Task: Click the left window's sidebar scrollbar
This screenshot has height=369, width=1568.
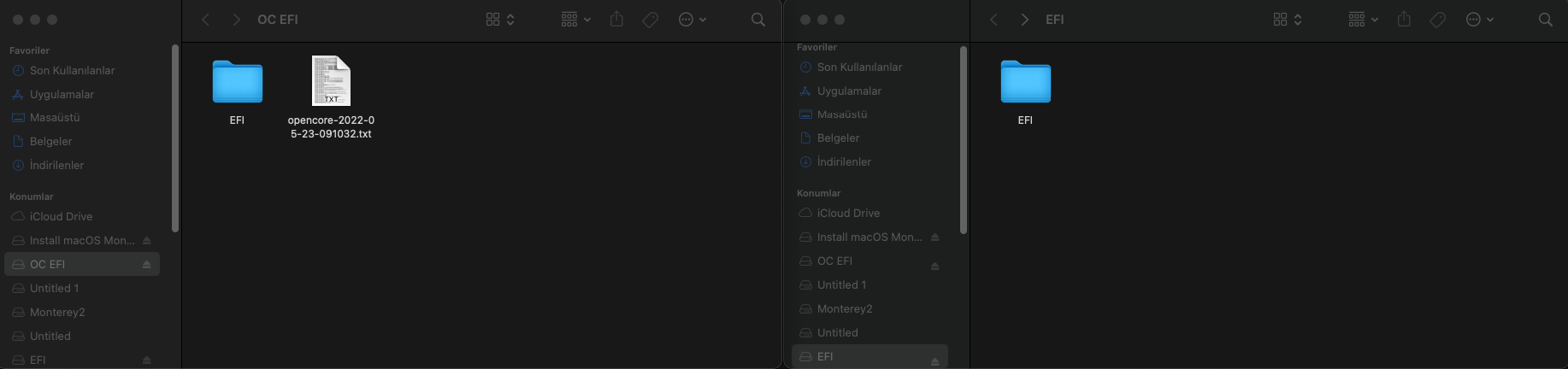Action: (x=175, y=137)
